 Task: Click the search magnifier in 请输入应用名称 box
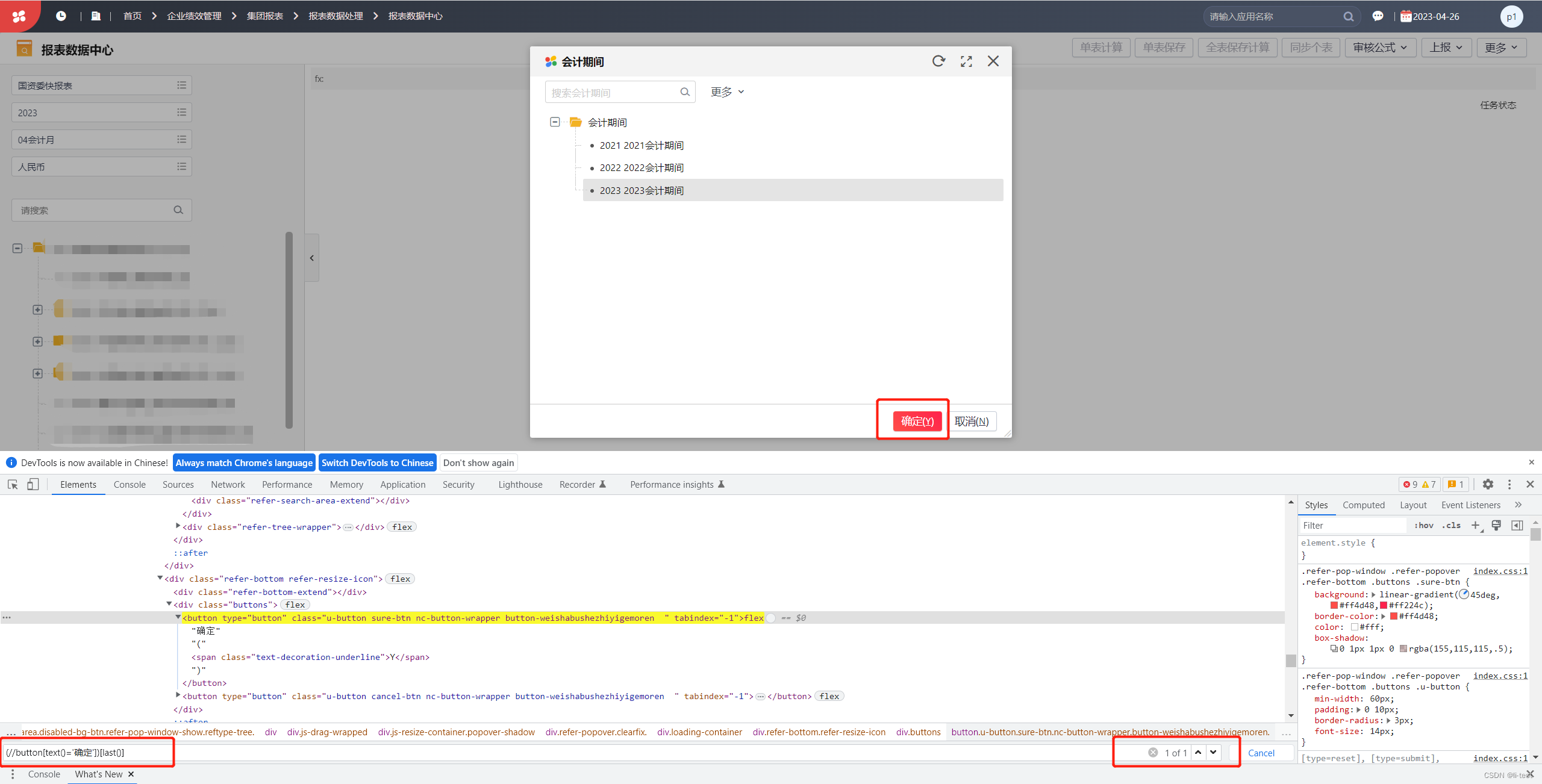coord(1349,16)
